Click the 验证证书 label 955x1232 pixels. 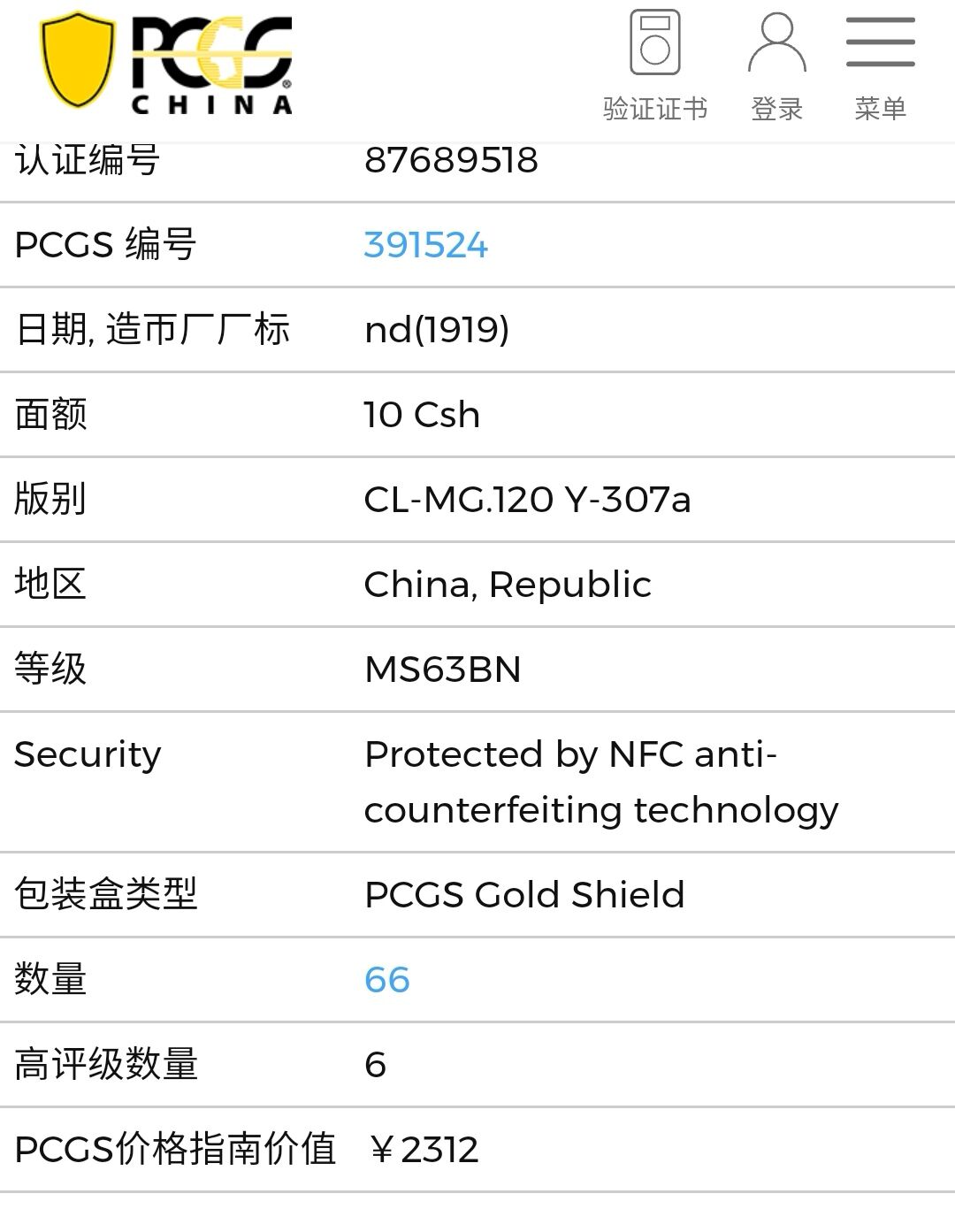pyautogui.click(x=654, y=109)
